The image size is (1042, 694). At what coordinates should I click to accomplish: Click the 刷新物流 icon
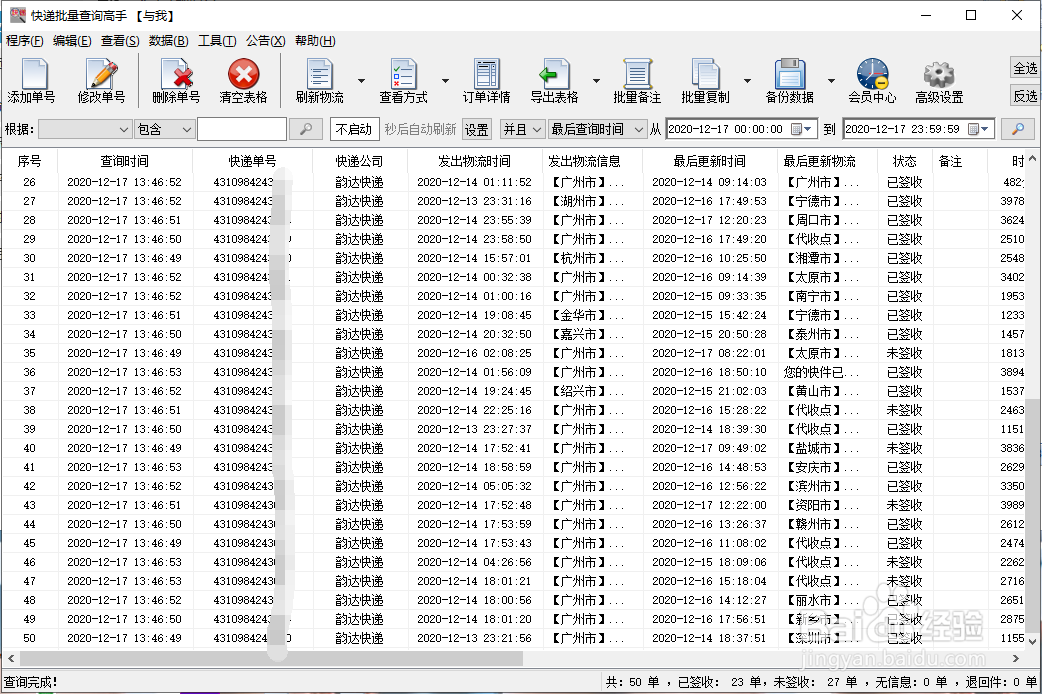[x=320, y=80]
